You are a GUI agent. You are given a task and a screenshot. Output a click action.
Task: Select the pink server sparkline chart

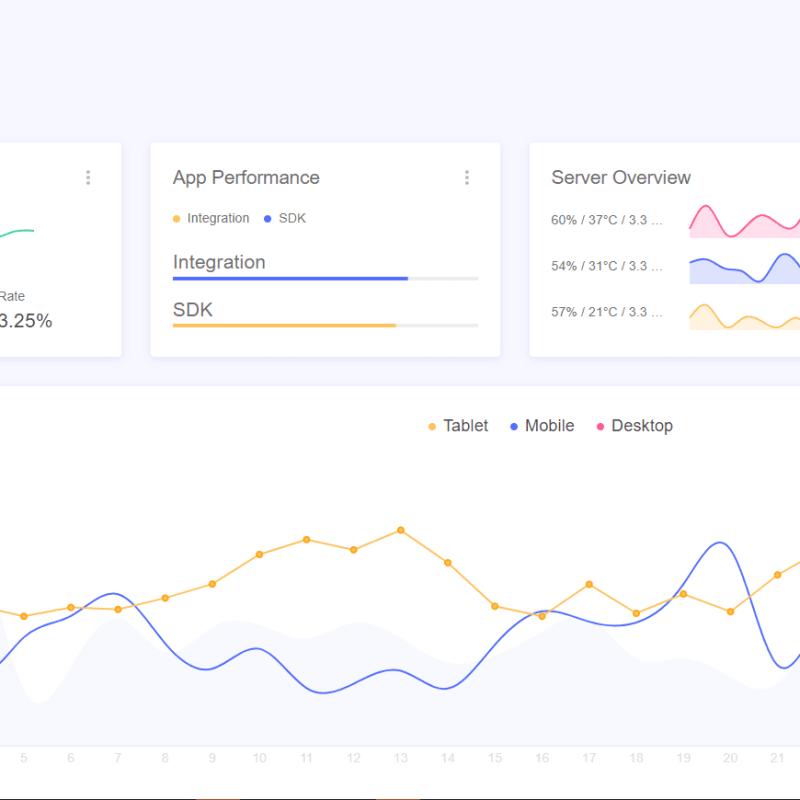click(x=744, y=222)
